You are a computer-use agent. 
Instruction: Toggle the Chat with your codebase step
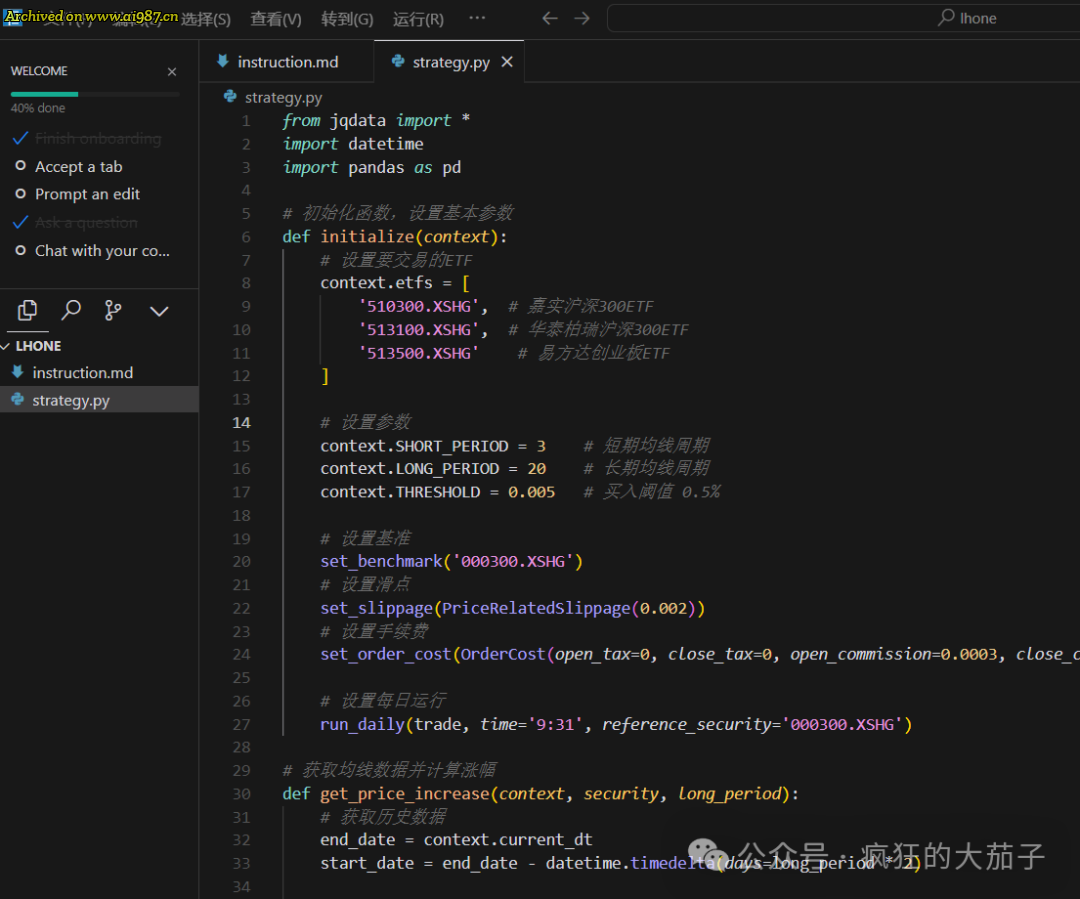point(101,251)
